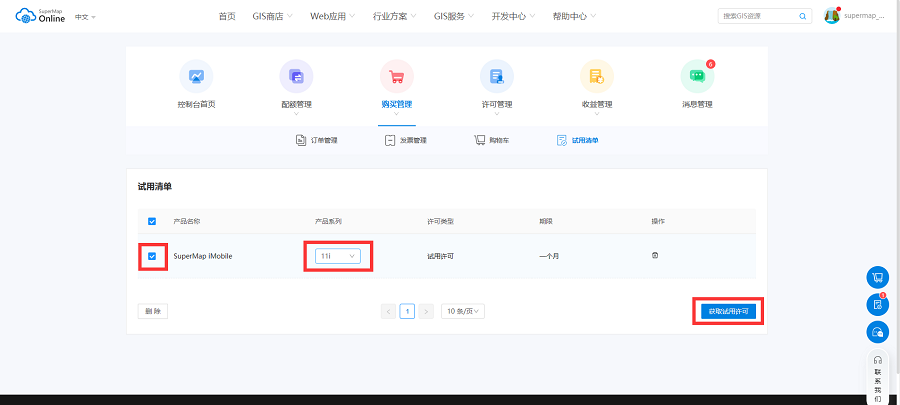This screenshot has width=900, height=405.
Task: Click the 获取试用许可 button
Action: pyautogui.click(x=728, y=311)
